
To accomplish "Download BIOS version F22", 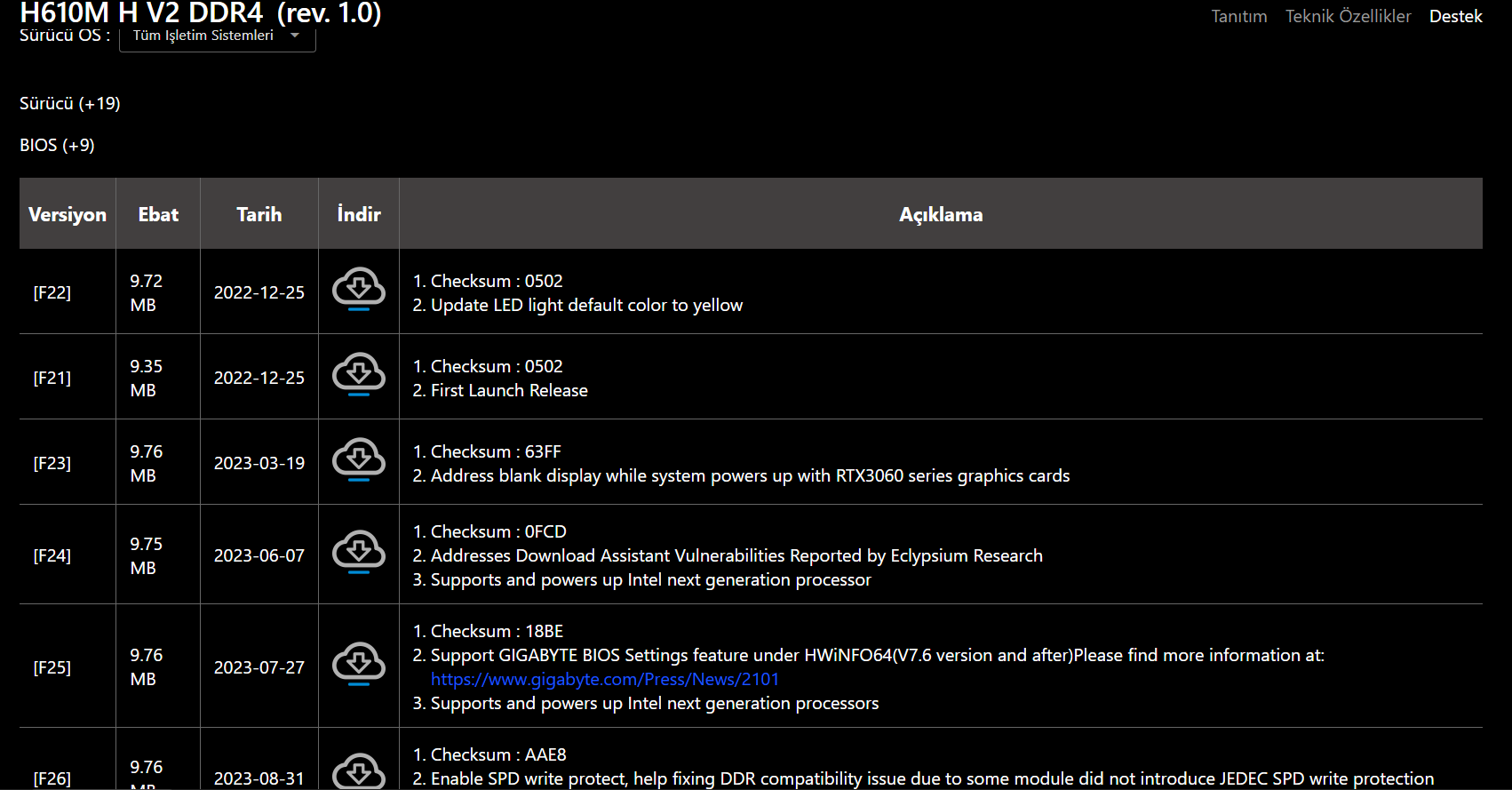I will point(358,289).
